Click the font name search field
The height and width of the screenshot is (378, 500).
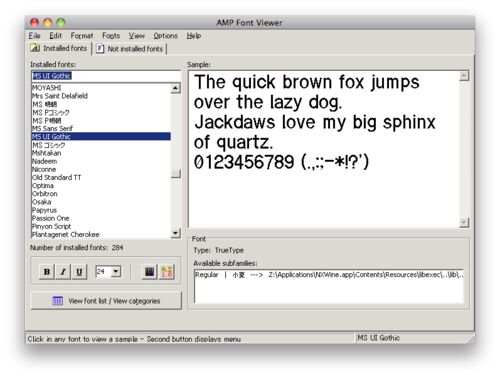click(x=106, y=76)
